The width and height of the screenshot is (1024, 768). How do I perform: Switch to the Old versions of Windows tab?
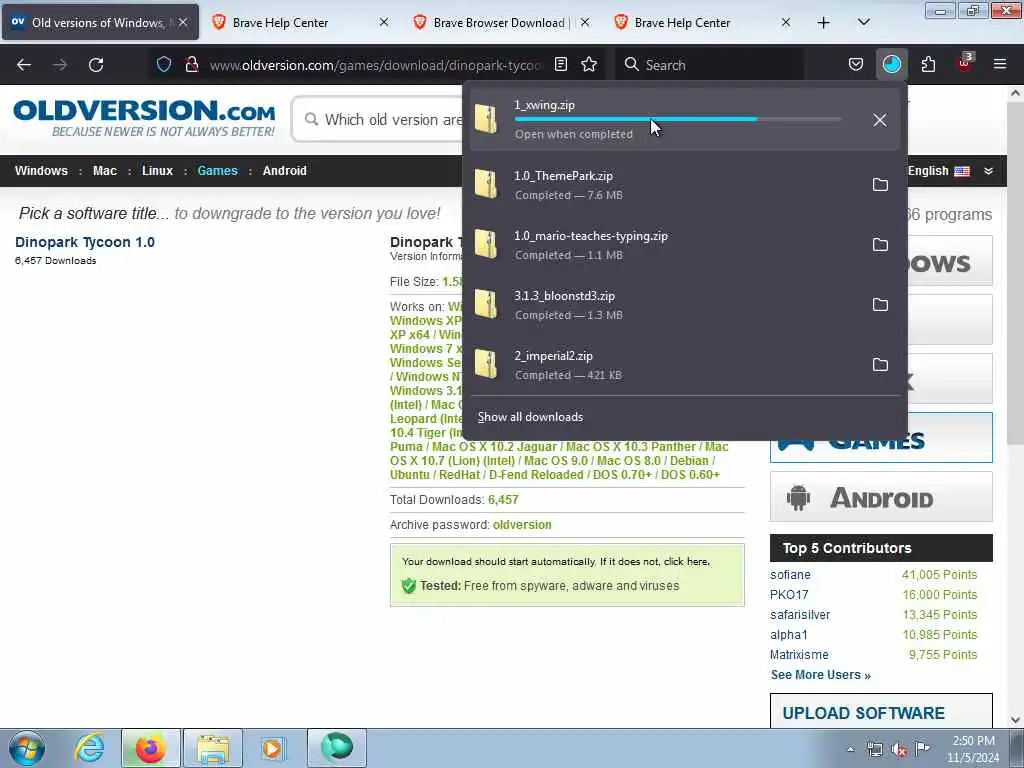(x=100, y=23)
